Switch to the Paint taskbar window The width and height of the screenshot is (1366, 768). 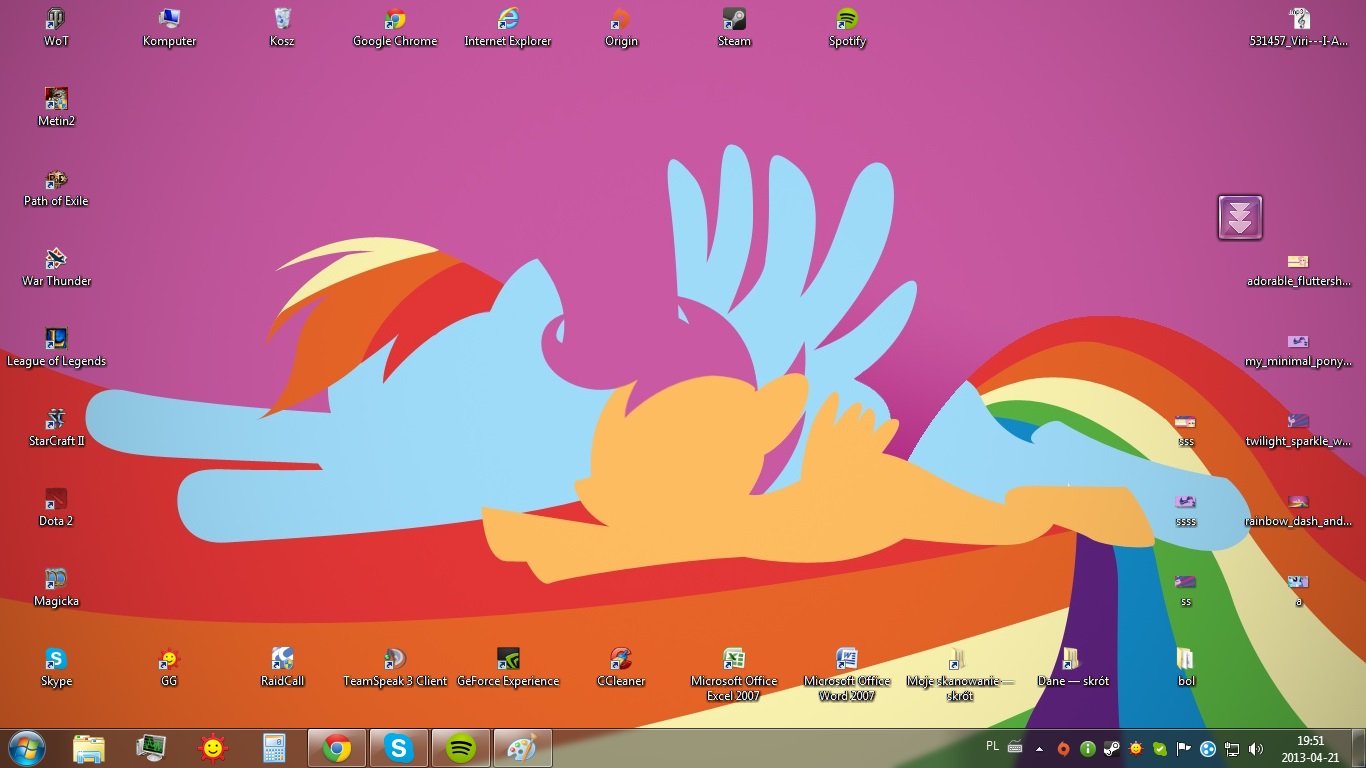(x=523, y=748)
